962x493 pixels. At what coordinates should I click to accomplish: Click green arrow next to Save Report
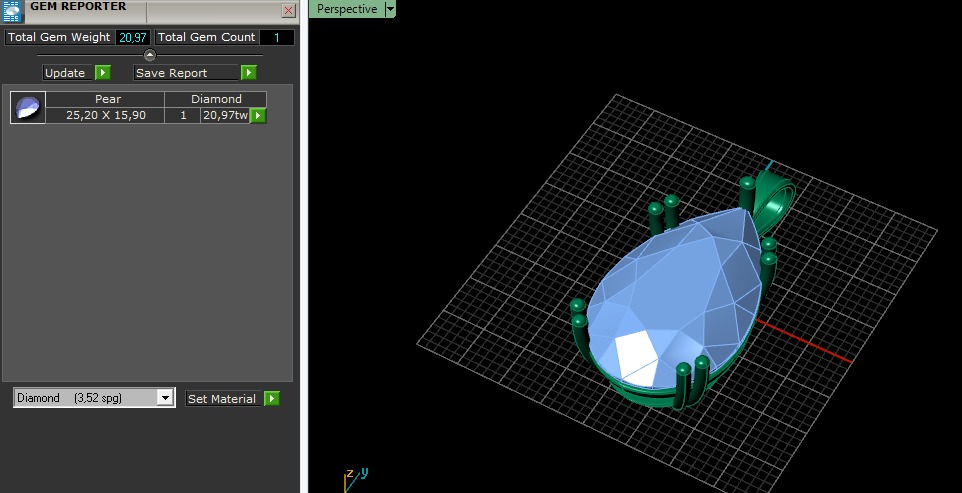coord(248,72)
